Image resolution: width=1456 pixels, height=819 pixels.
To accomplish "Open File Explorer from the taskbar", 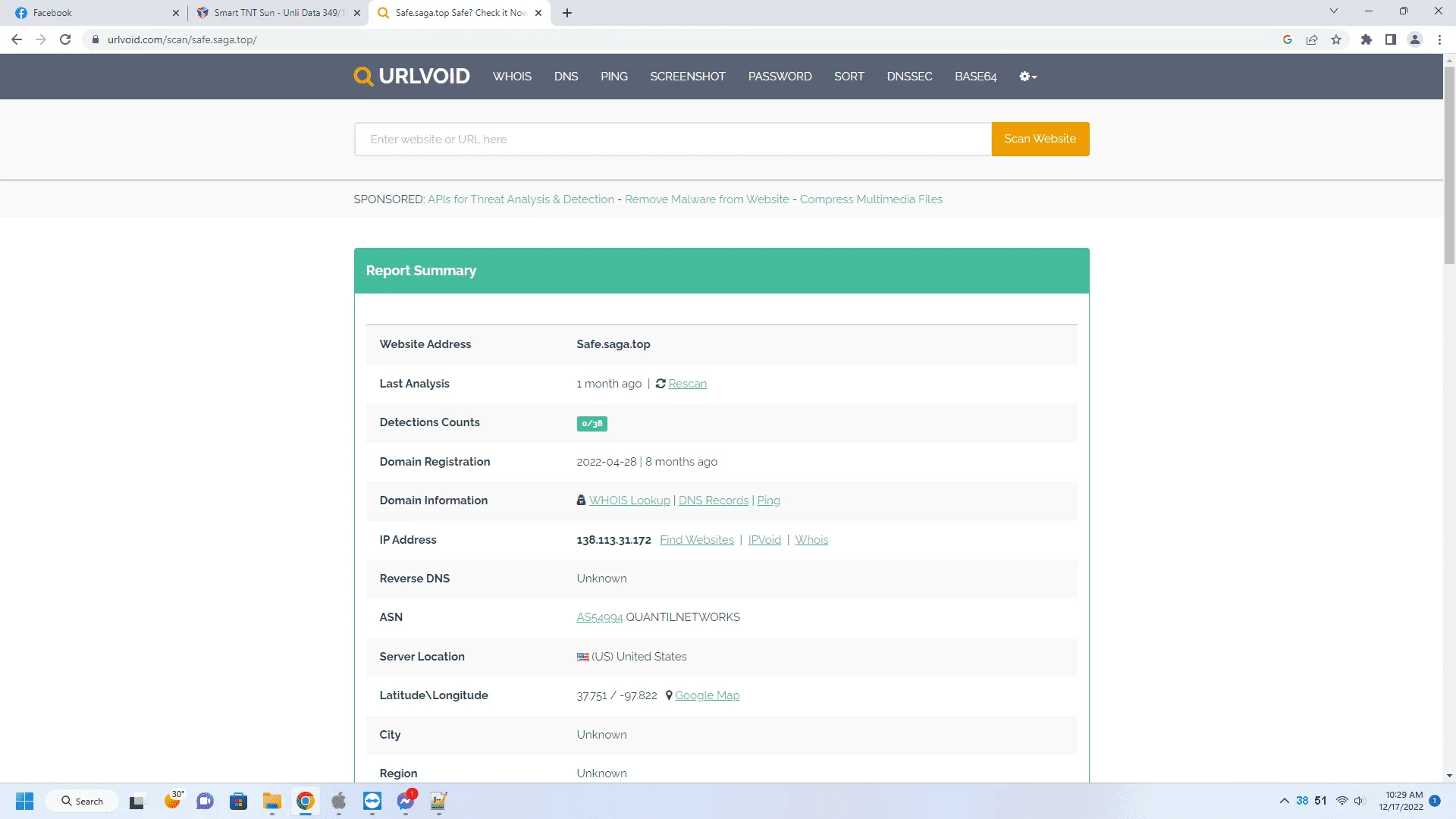I will 272,802.
